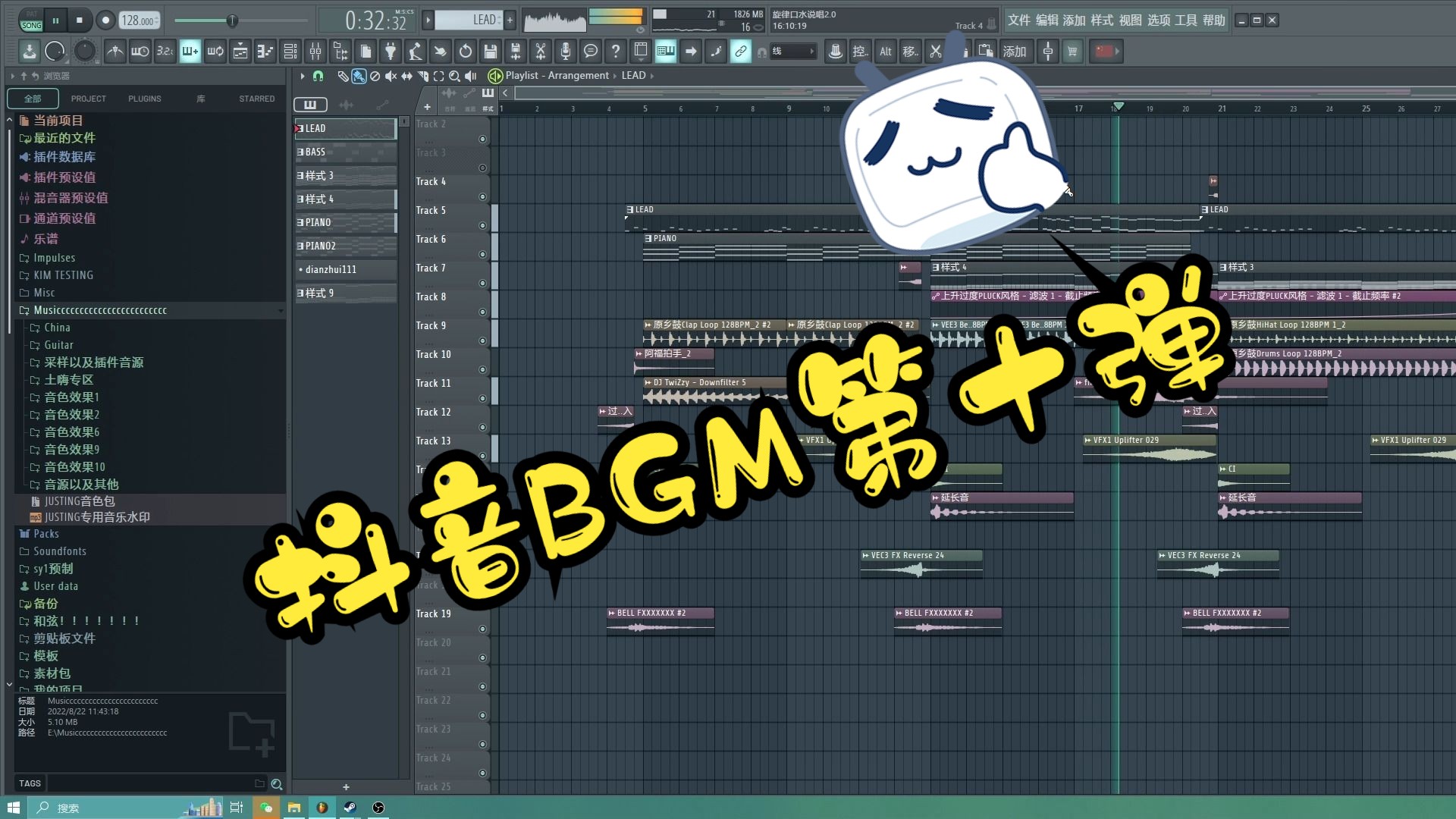
Task: Select the PIANO2 pattern in picker
Action: [x=346, y=246]
